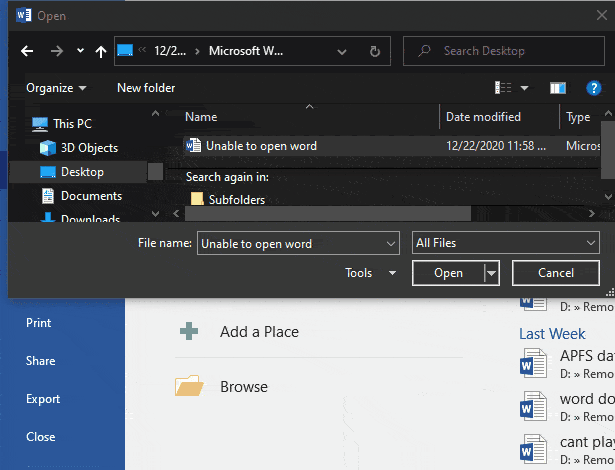The height and width of the screenshot is (470, 615).
Task: Click the 3D Objects cube icon
Action: click(x=48, y=148)
